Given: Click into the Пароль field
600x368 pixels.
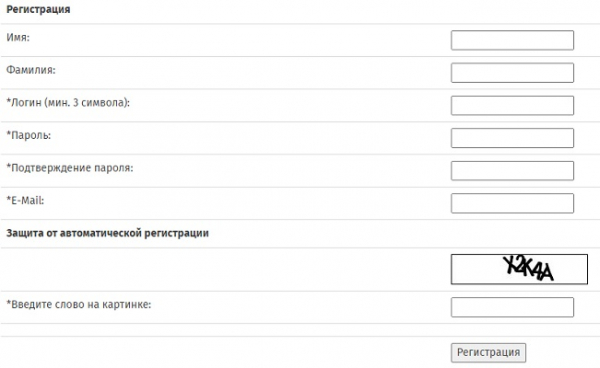Looking at the screenshot, I should click(512, 138).
